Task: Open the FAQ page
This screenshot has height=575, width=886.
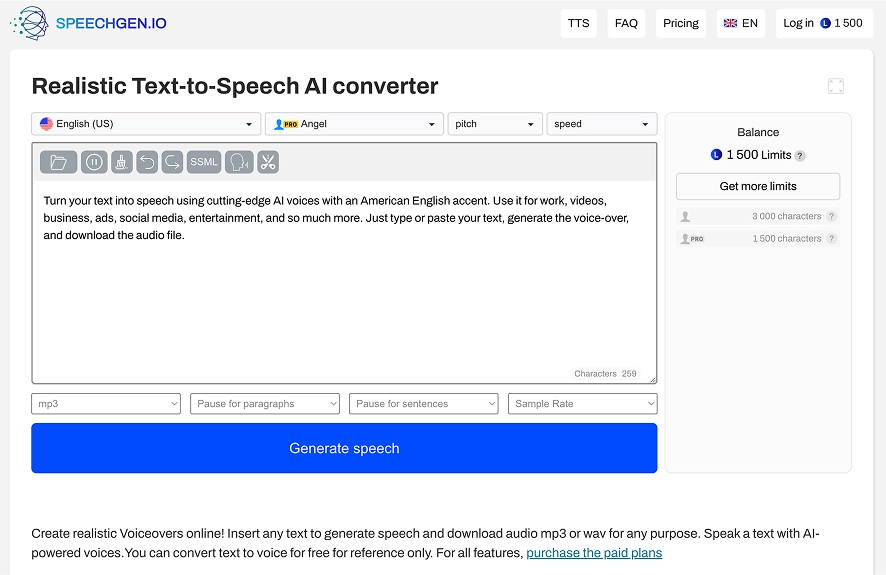Action: pos(626,24)
